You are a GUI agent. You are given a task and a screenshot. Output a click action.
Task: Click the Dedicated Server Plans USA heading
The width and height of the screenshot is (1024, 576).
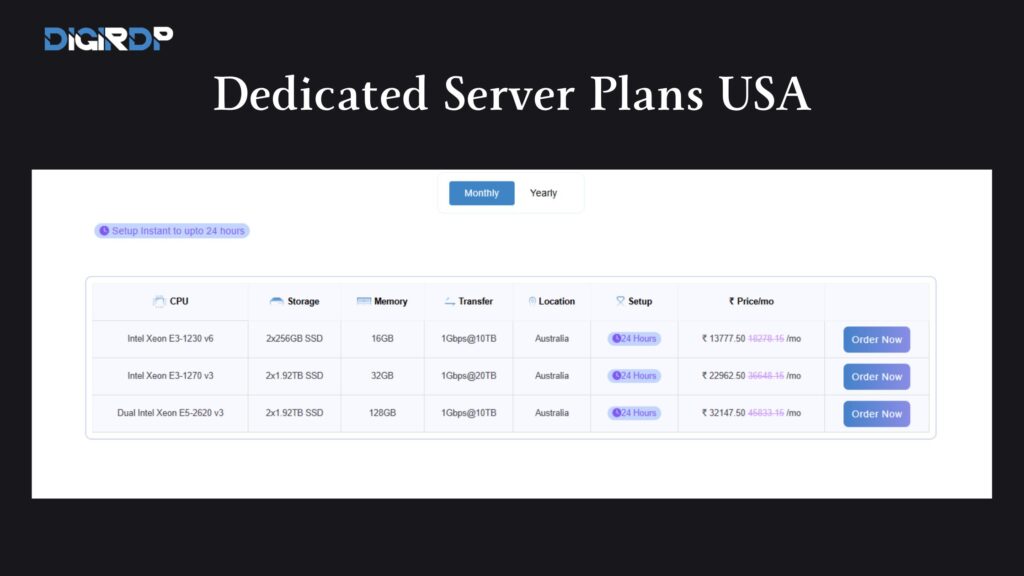[511, 95]
